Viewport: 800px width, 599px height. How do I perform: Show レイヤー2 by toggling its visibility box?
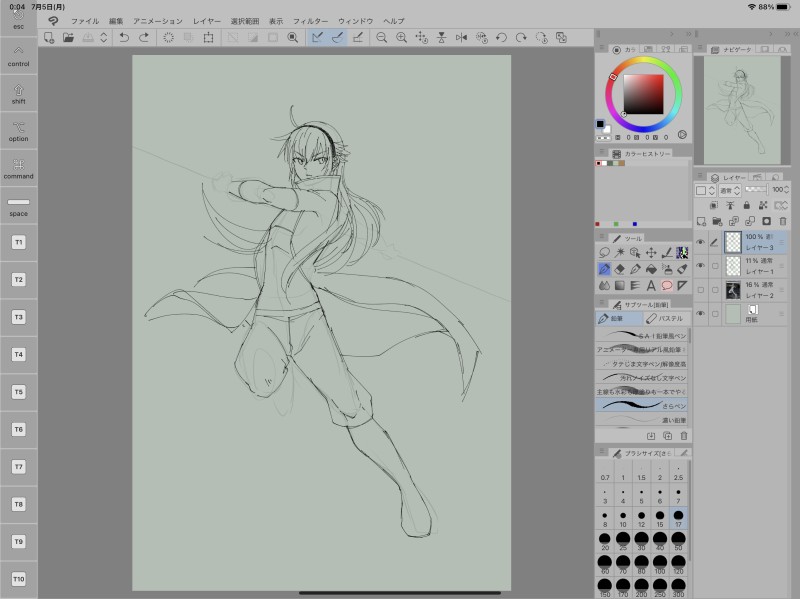point(700,290)
